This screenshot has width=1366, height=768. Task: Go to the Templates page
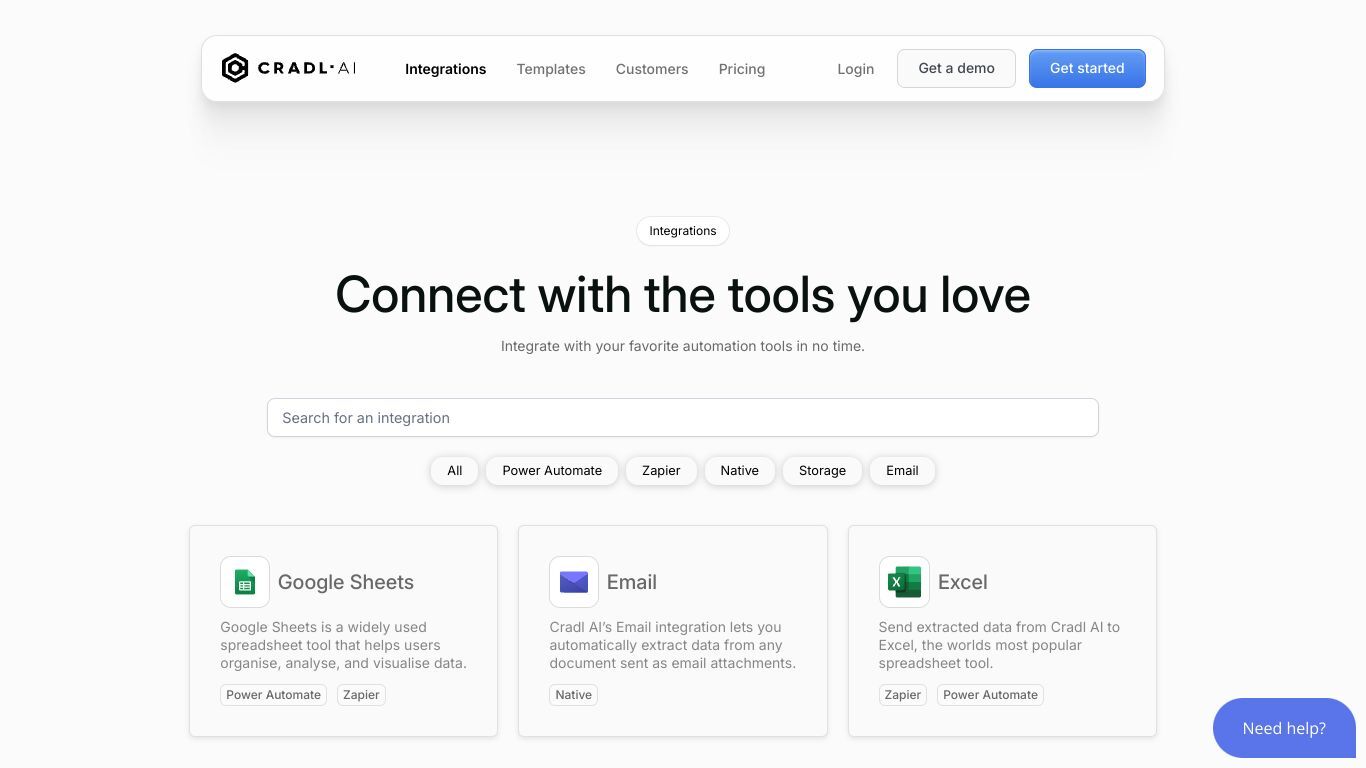tap(551, 69)
